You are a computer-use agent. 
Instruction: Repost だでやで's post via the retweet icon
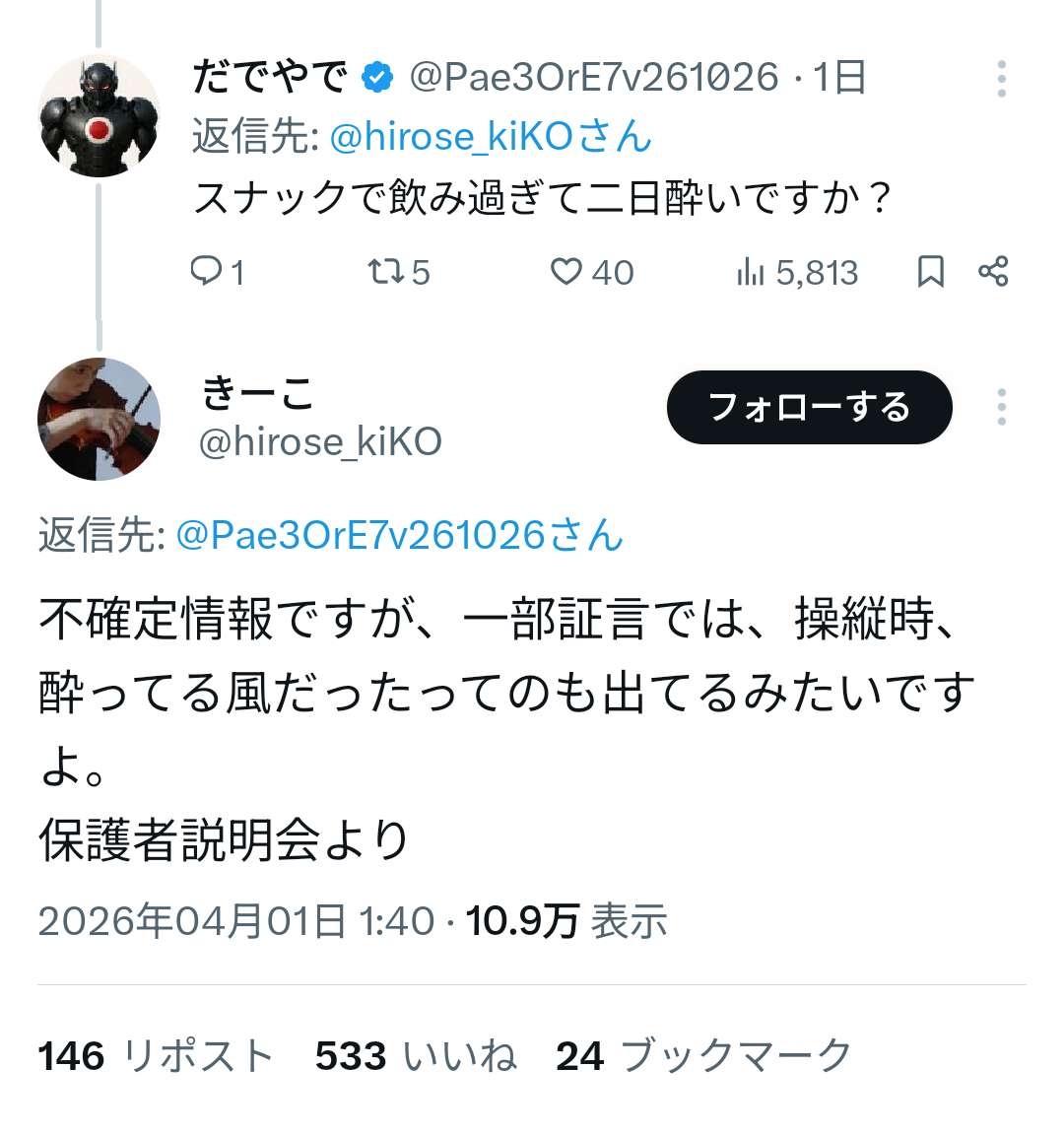(385, 272)
